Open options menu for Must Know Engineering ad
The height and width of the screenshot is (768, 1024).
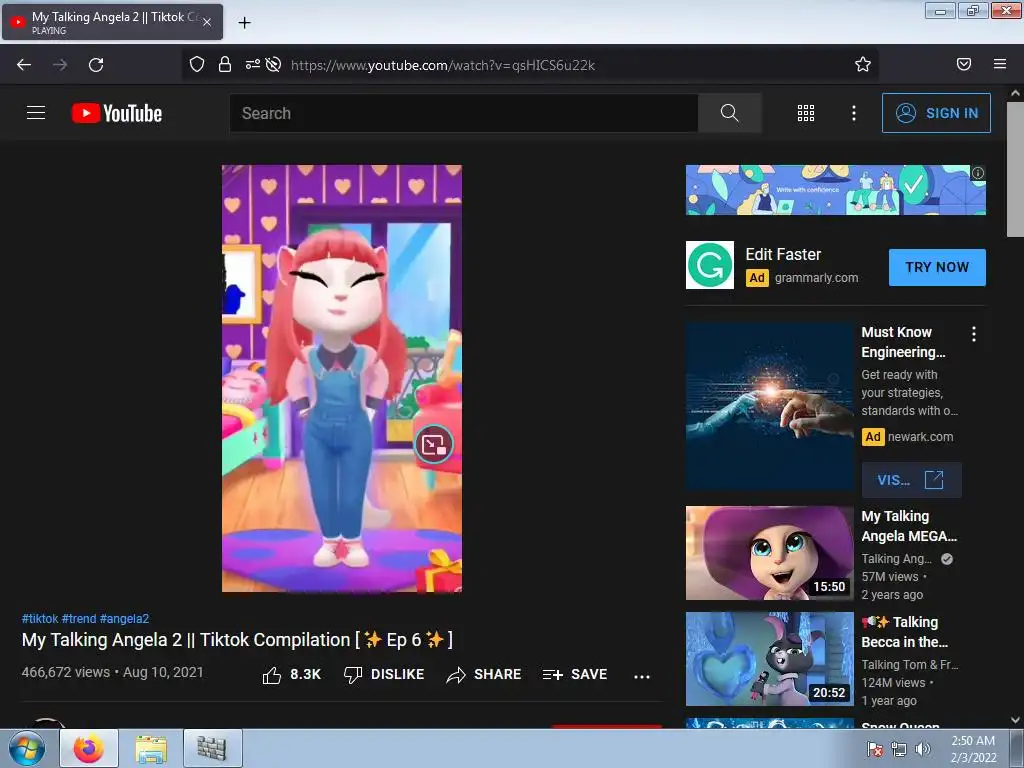coord(974,334)
